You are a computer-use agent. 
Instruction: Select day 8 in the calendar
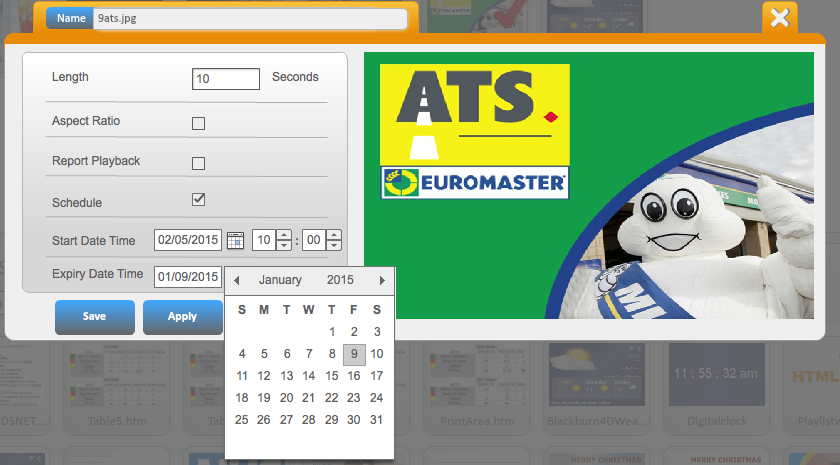click(332, 355)
